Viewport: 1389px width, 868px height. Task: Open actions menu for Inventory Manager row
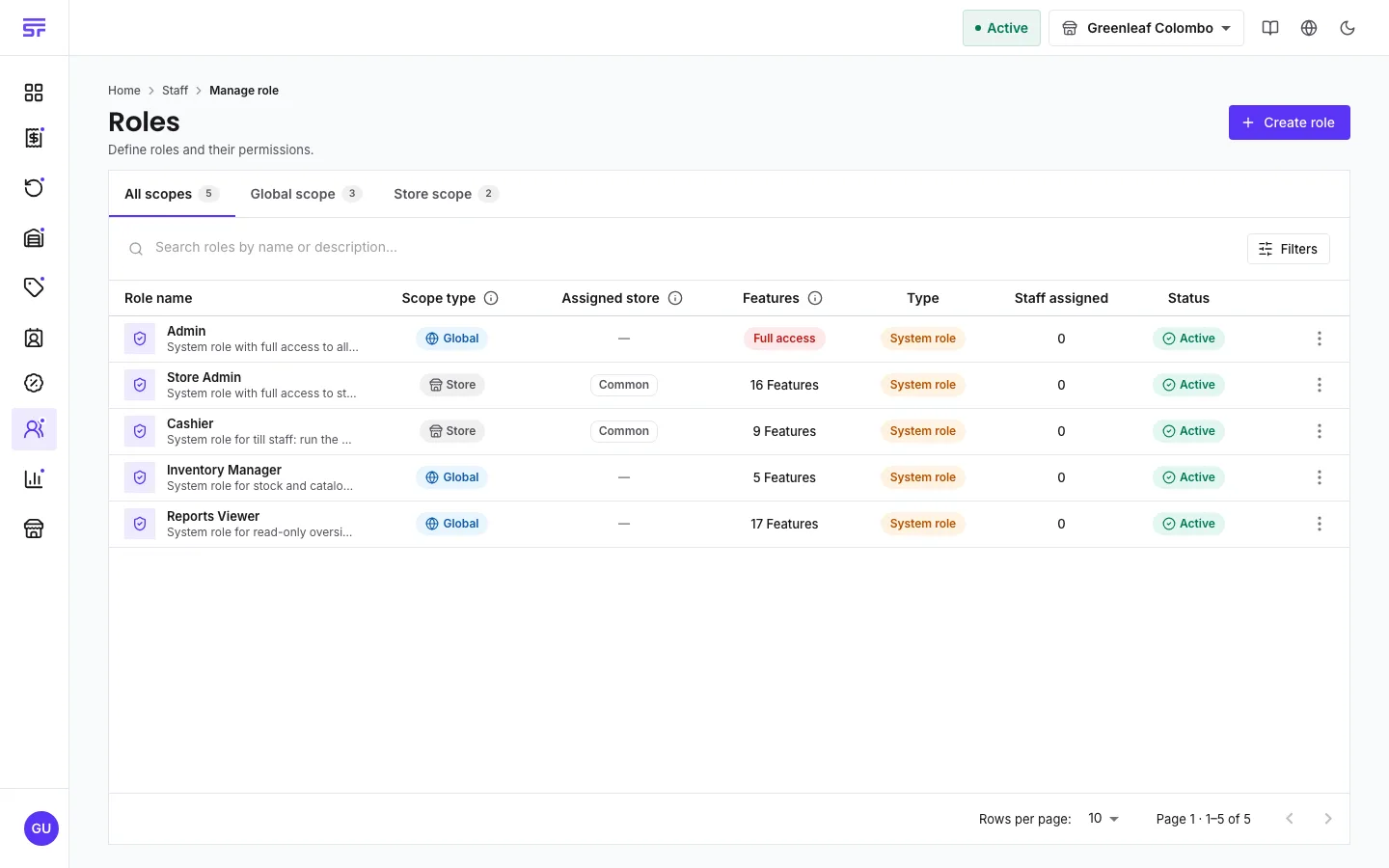coord(1320,477)
